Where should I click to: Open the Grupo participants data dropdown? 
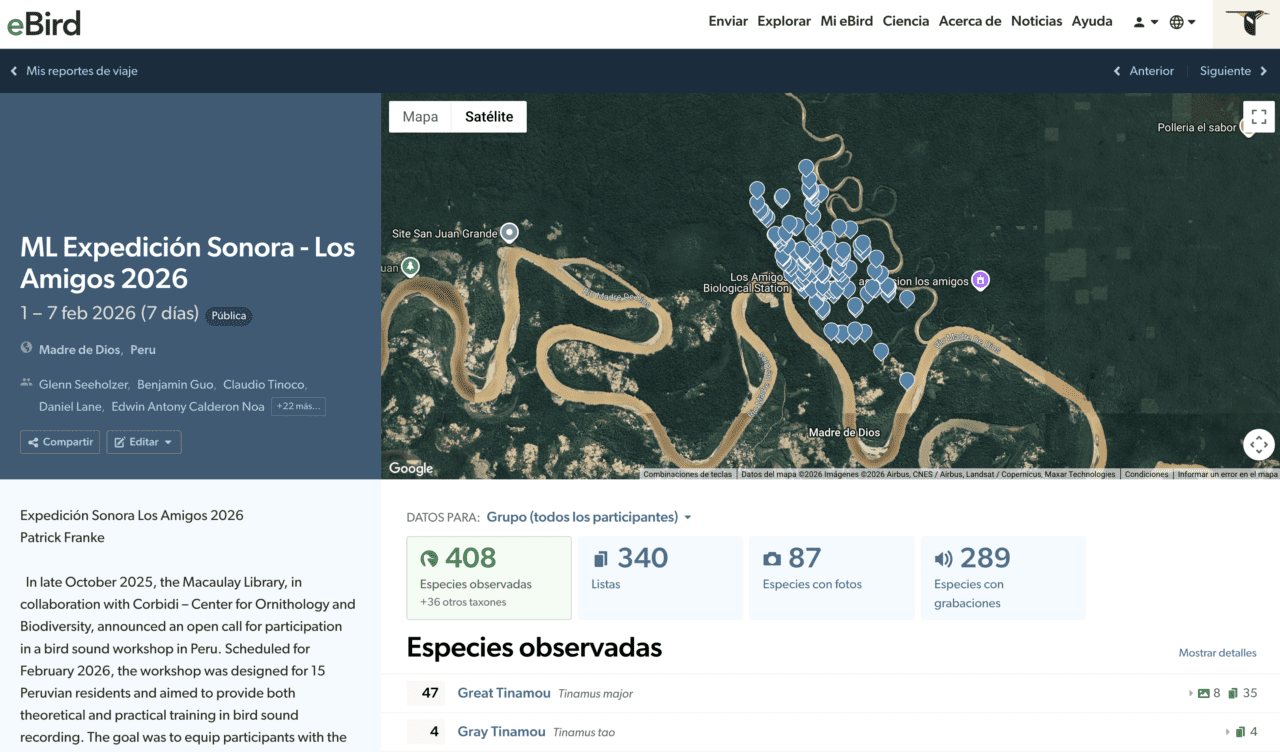(x=589, y=517)
